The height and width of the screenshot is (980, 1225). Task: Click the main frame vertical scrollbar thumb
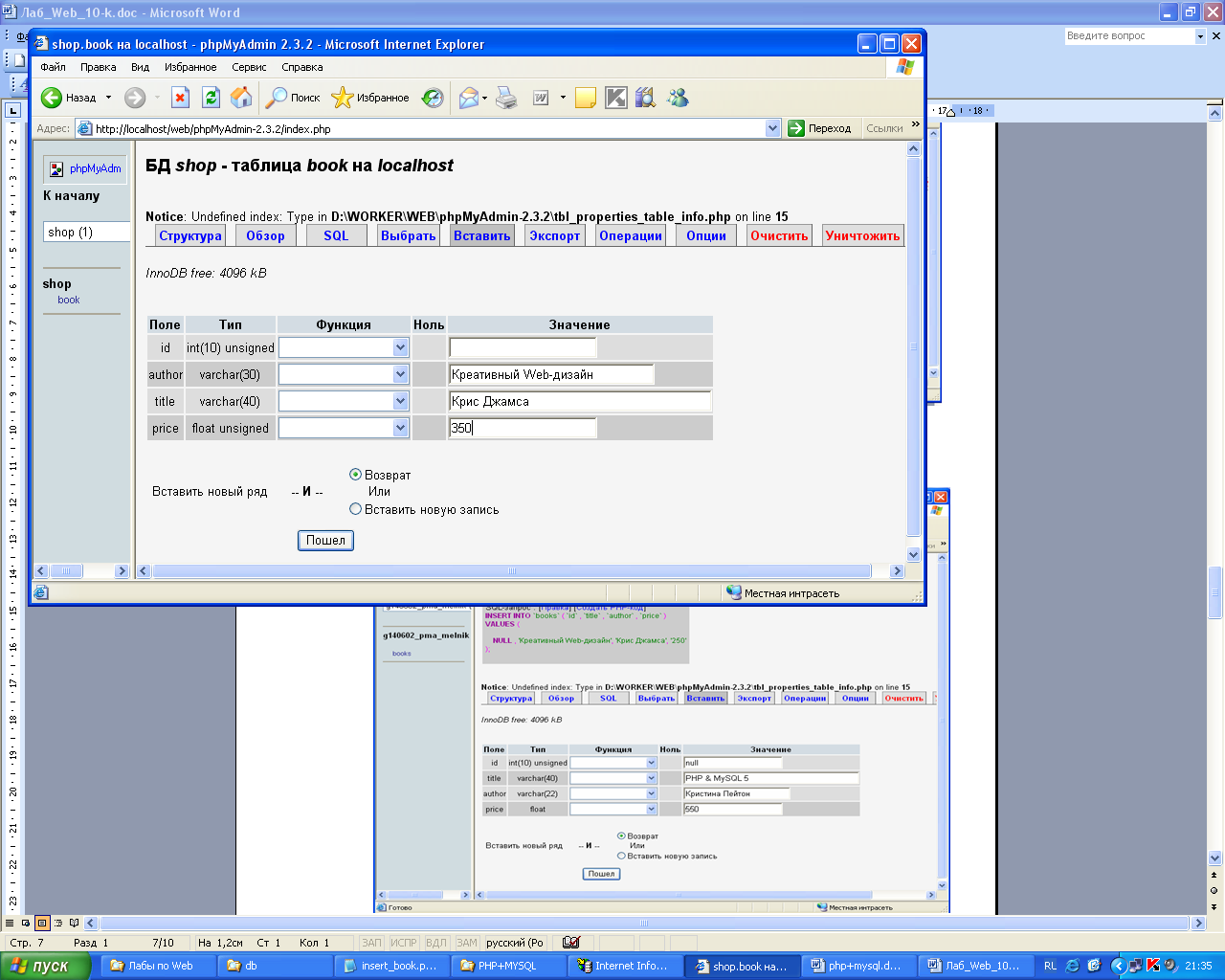pos(913,347)
